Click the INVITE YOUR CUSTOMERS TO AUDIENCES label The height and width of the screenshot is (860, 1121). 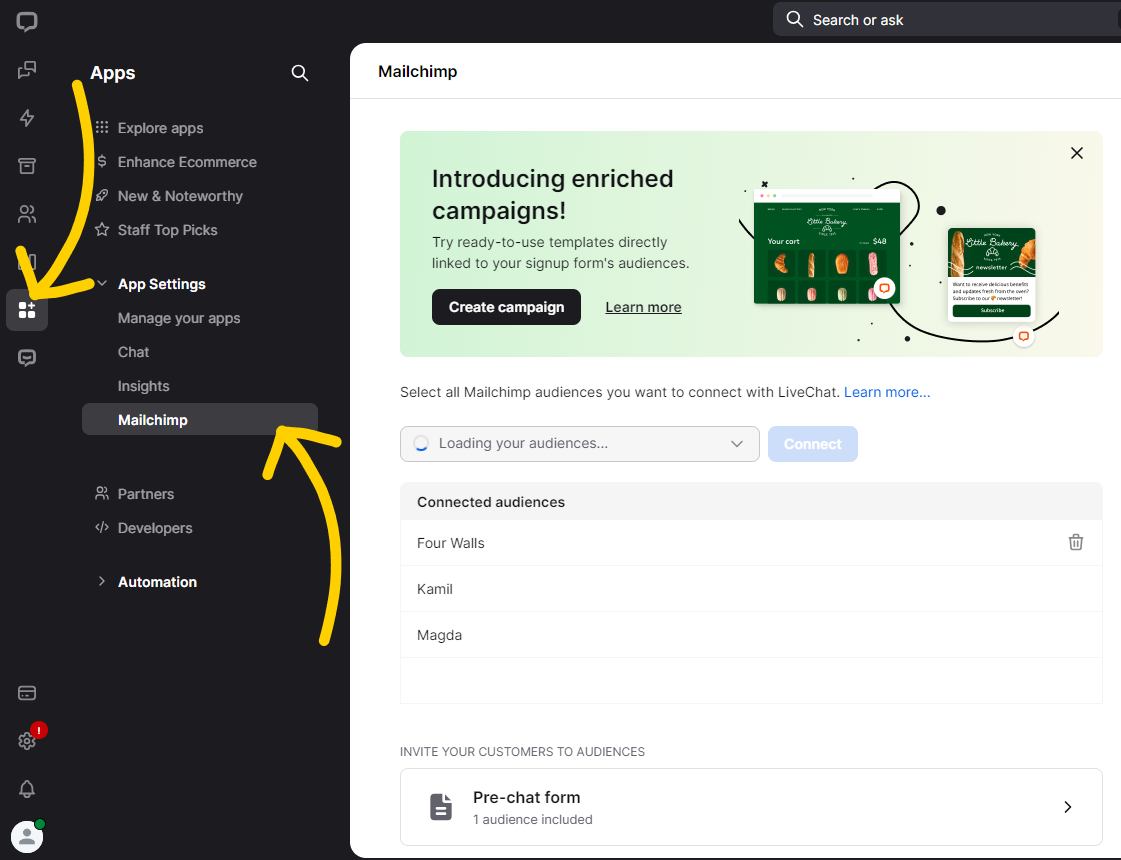[523, 751]
